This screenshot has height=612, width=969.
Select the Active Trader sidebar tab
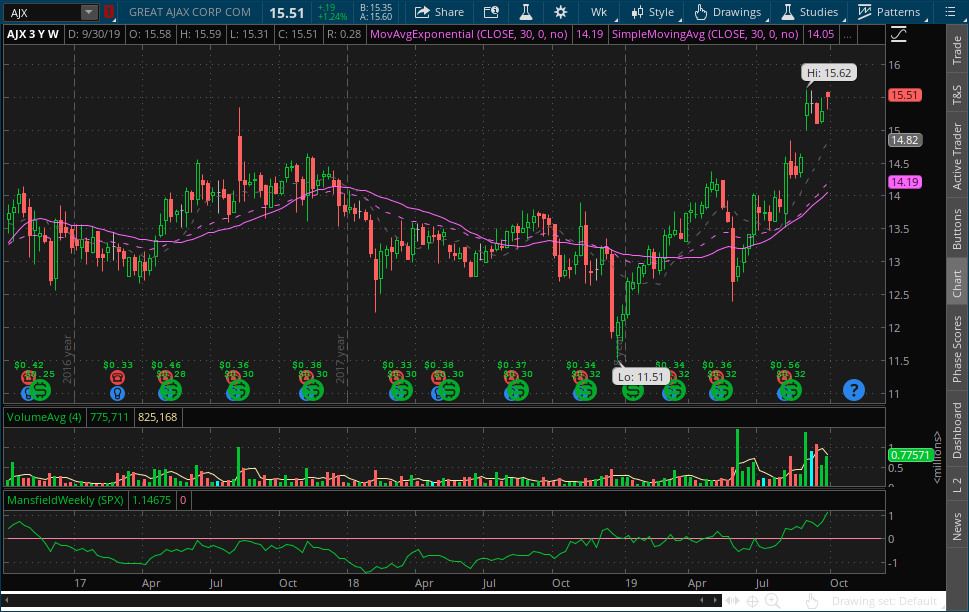[957, 156]
